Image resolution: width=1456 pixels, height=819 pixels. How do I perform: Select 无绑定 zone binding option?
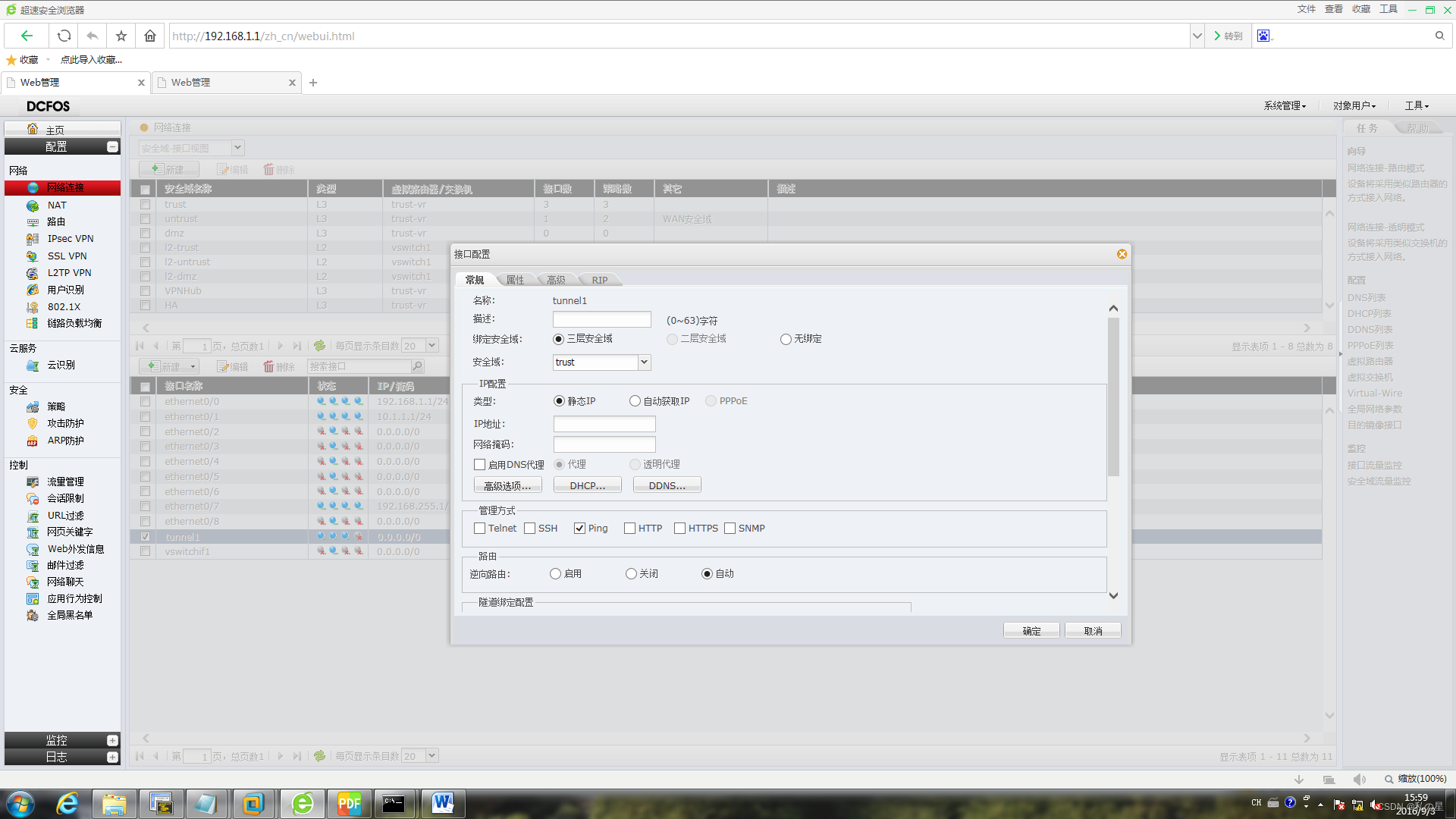(786, 339)
